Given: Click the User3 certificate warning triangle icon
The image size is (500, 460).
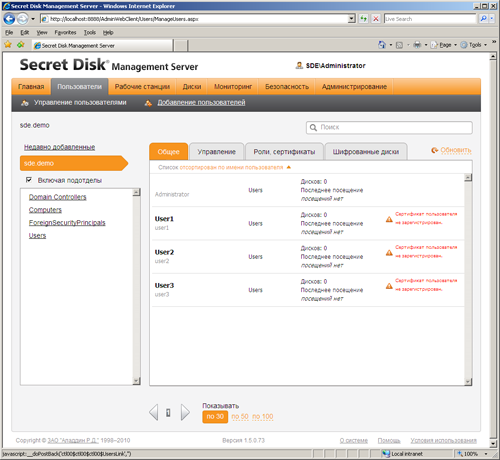Looking at the screenshot, I should (x=389, y=286).
